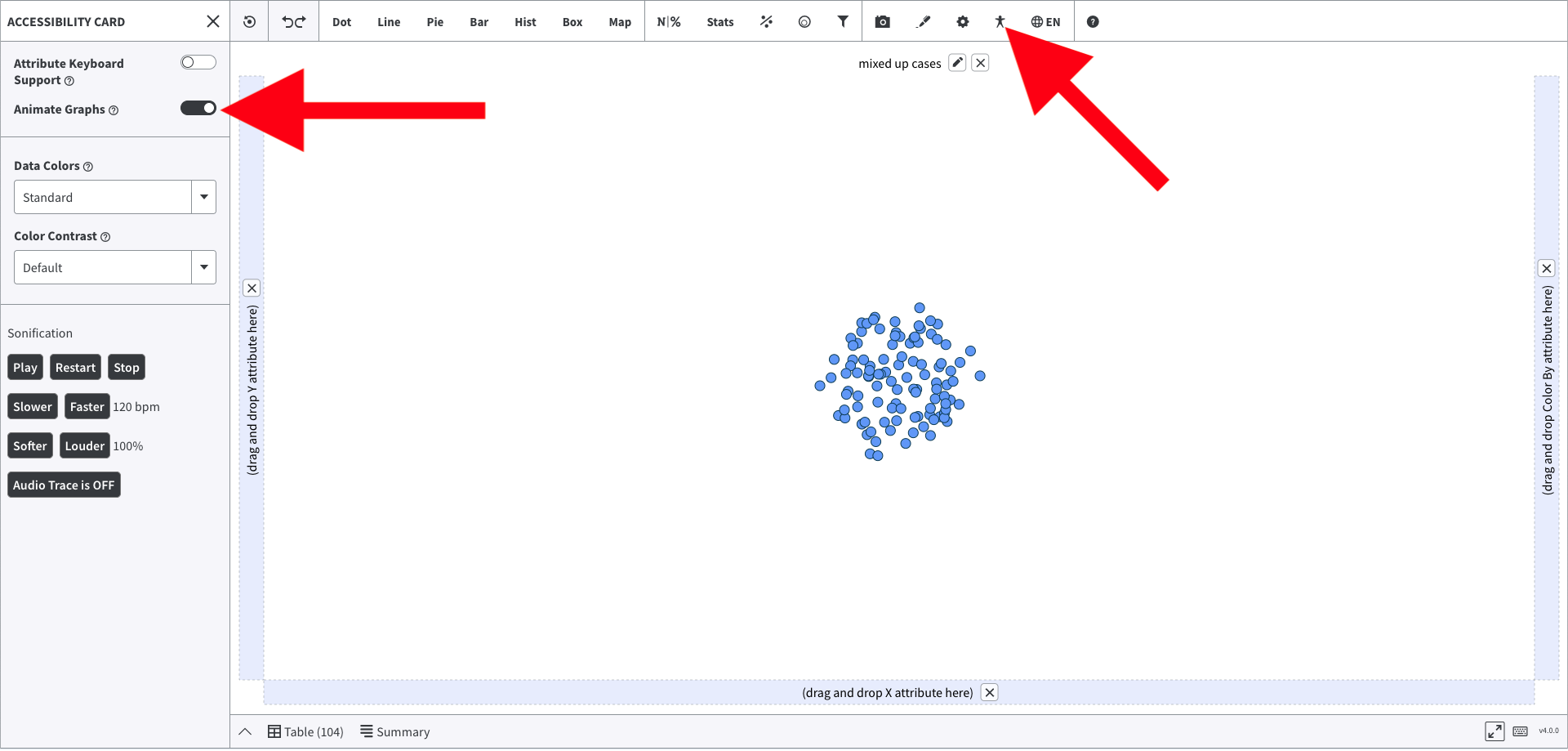Click the Y attribute drop zone label
1568x751 pixels.
click(252, 390)
